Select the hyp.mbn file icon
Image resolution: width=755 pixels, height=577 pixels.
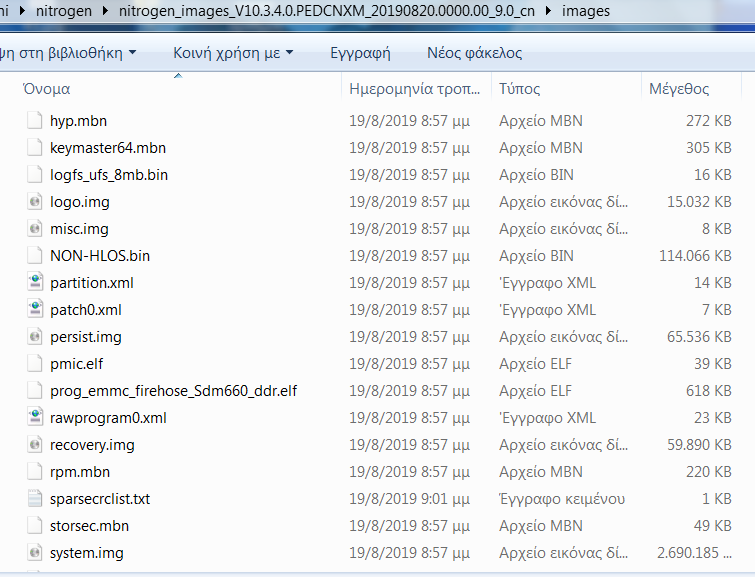pos(36,121)
